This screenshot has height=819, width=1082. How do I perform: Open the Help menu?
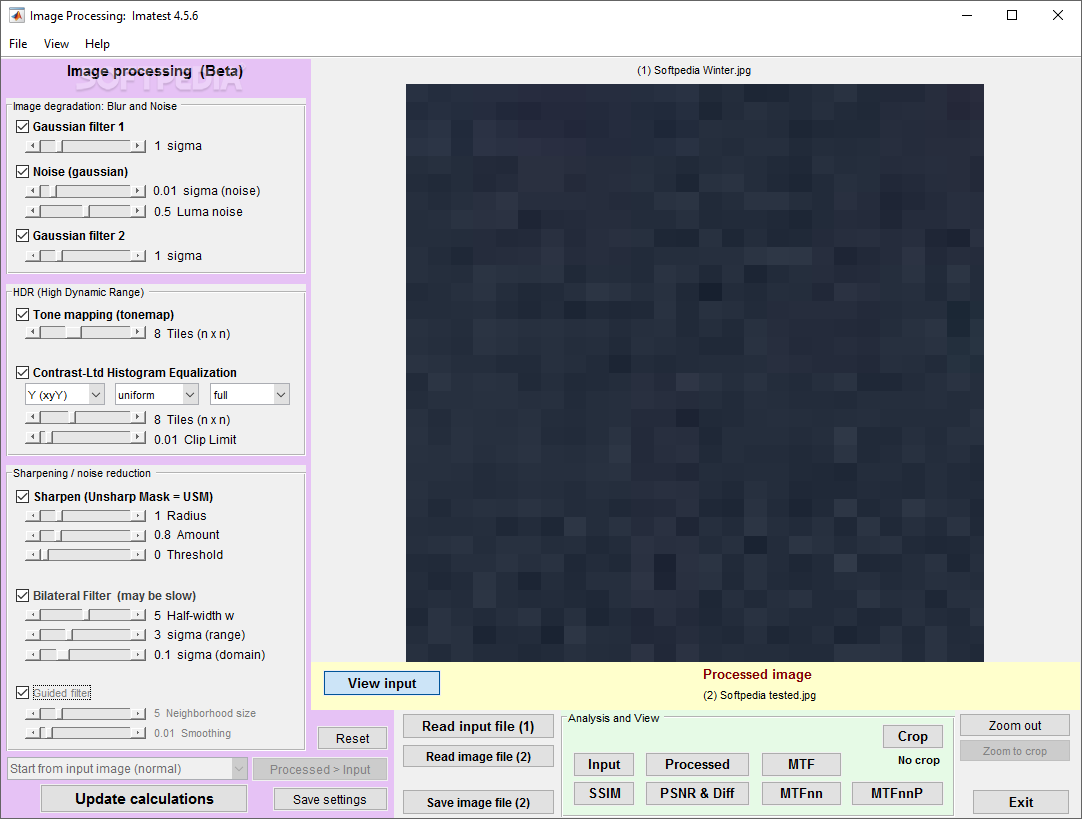tap(97, 43)
